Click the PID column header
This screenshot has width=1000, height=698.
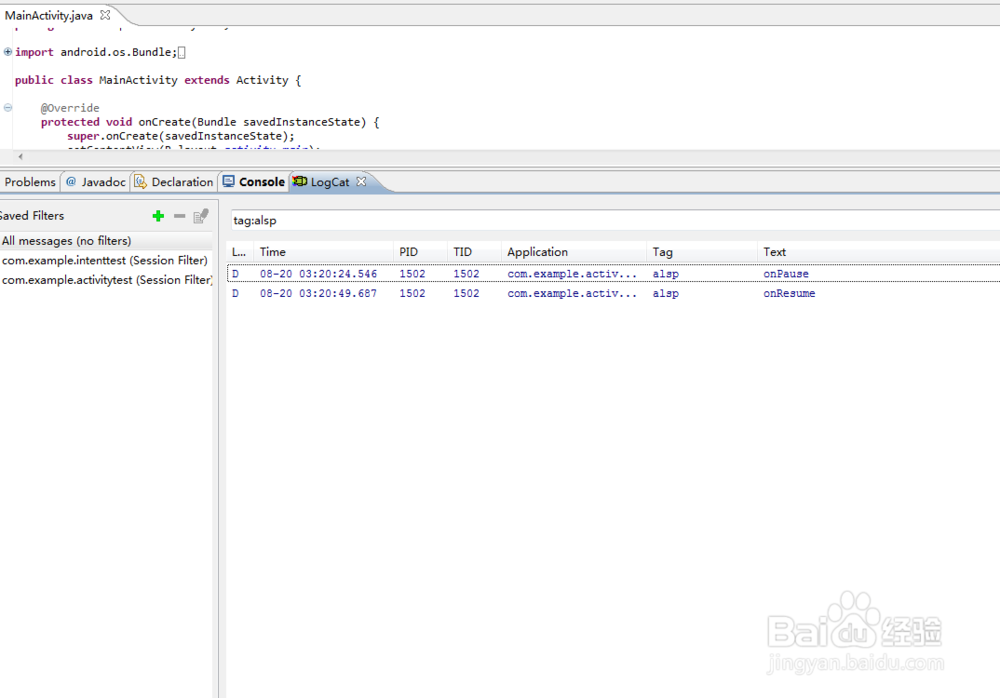[x=420, y=251]
